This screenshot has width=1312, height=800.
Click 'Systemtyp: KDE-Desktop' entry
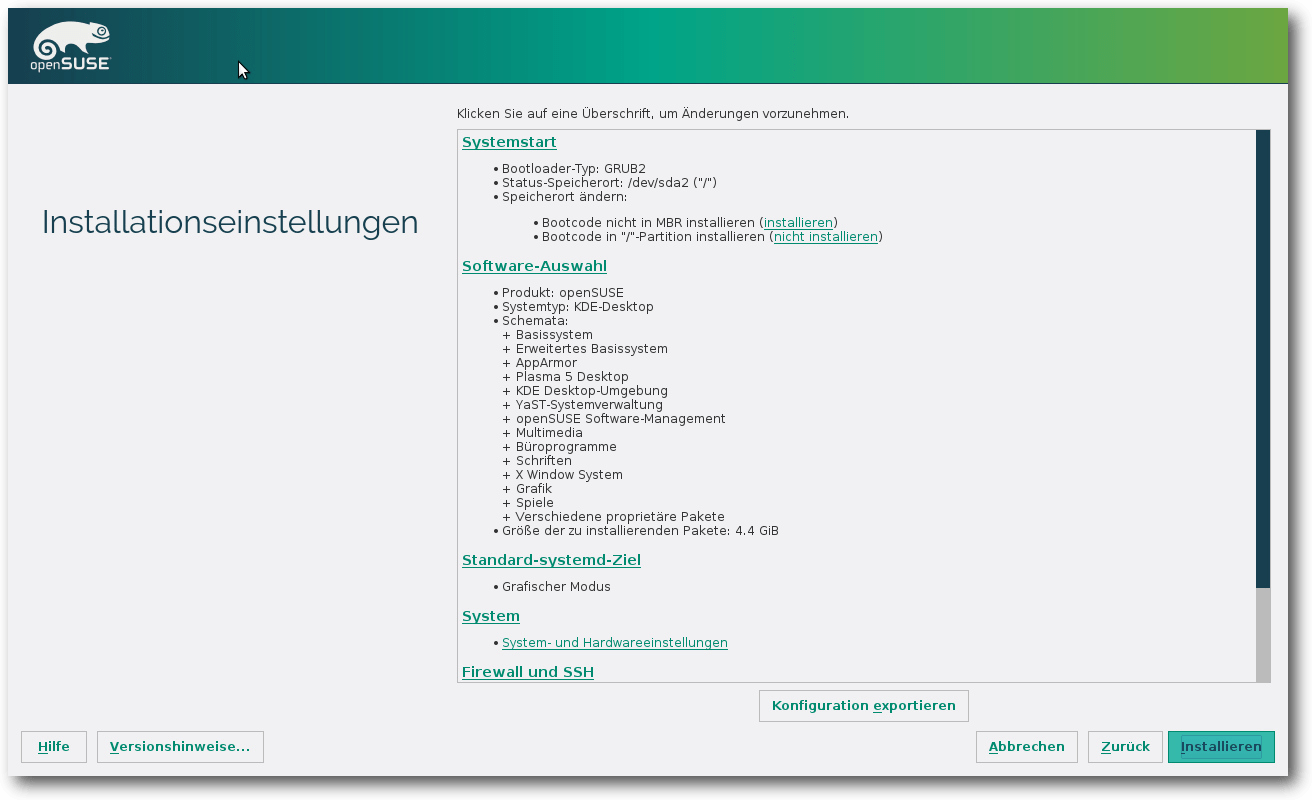coord(578,307)
